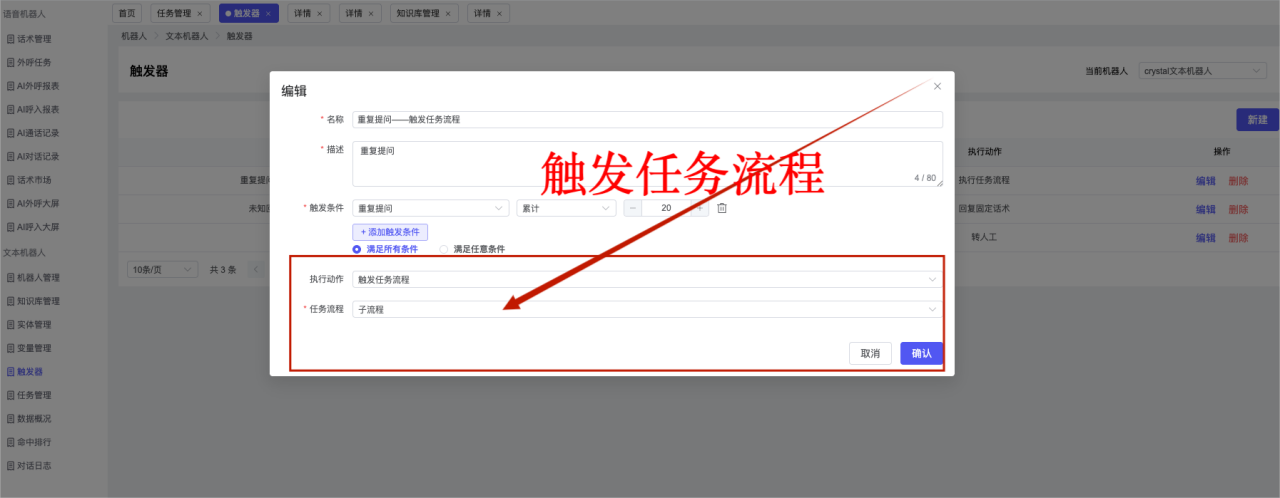This screenshot has width=1280, height=498.
Task: Delete the 重复提问 trigger condition via trash icon
Action: (x=721, y=208)
